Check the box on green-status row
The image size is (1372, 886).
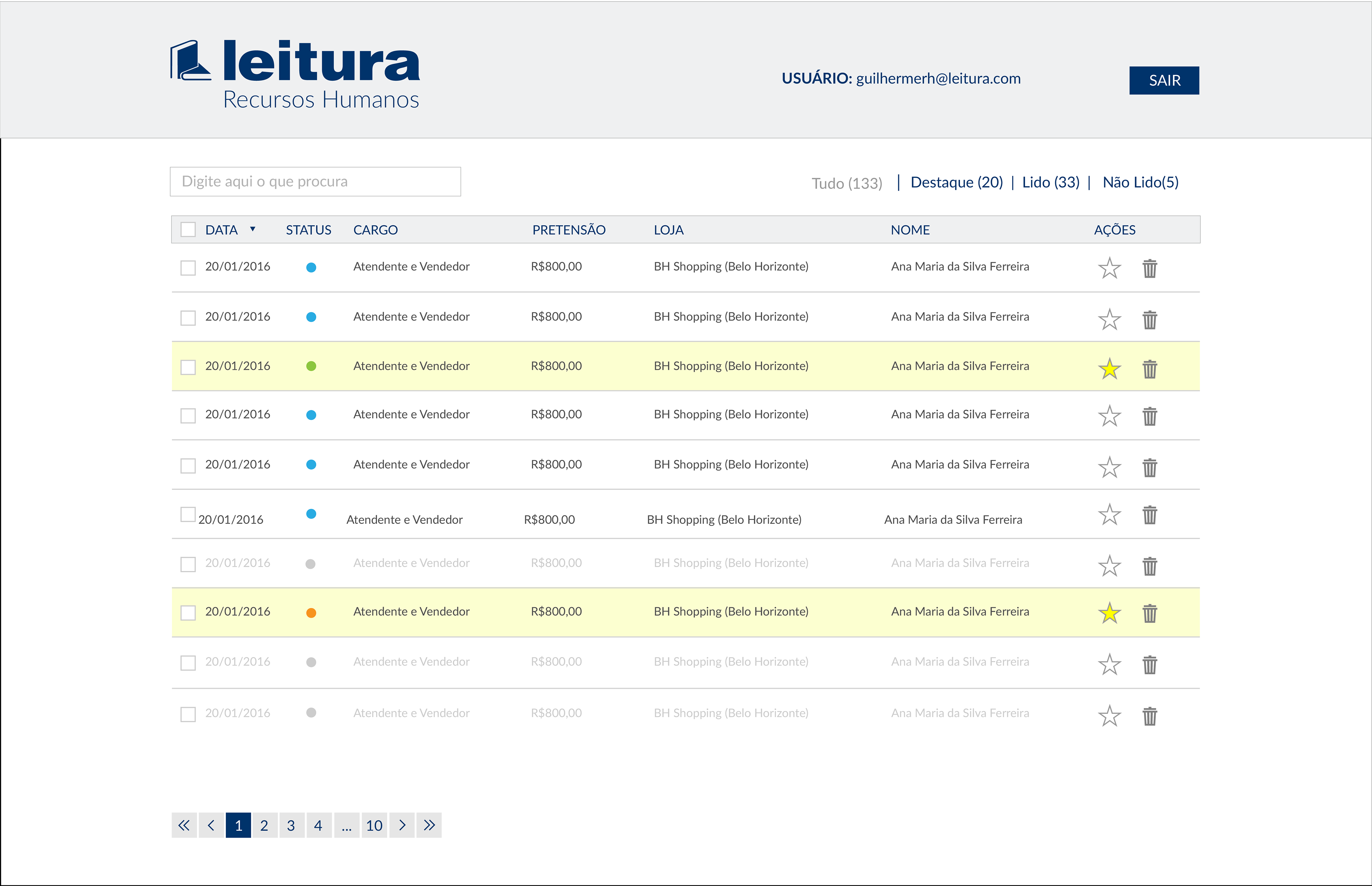pos(188,367)
